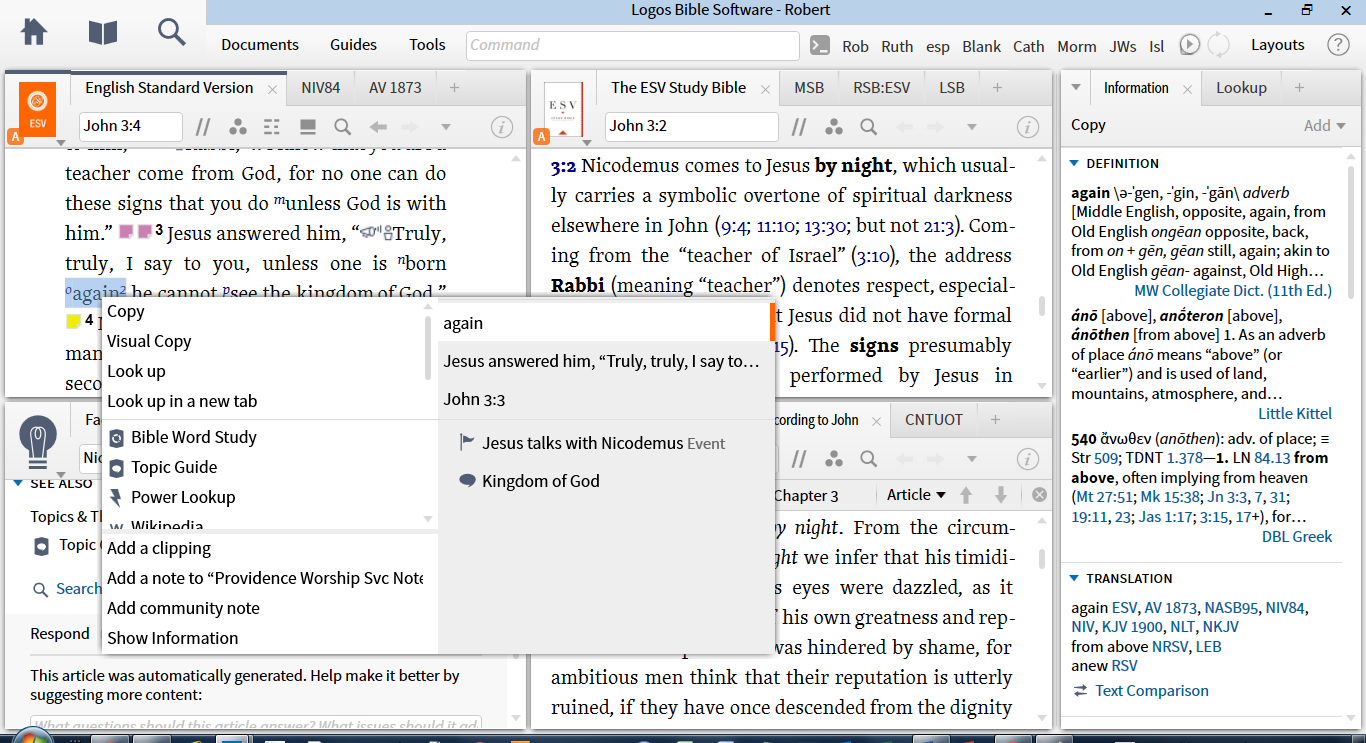1366x743 pixels.
Task: Open the Guides menu
Action: 354,45
